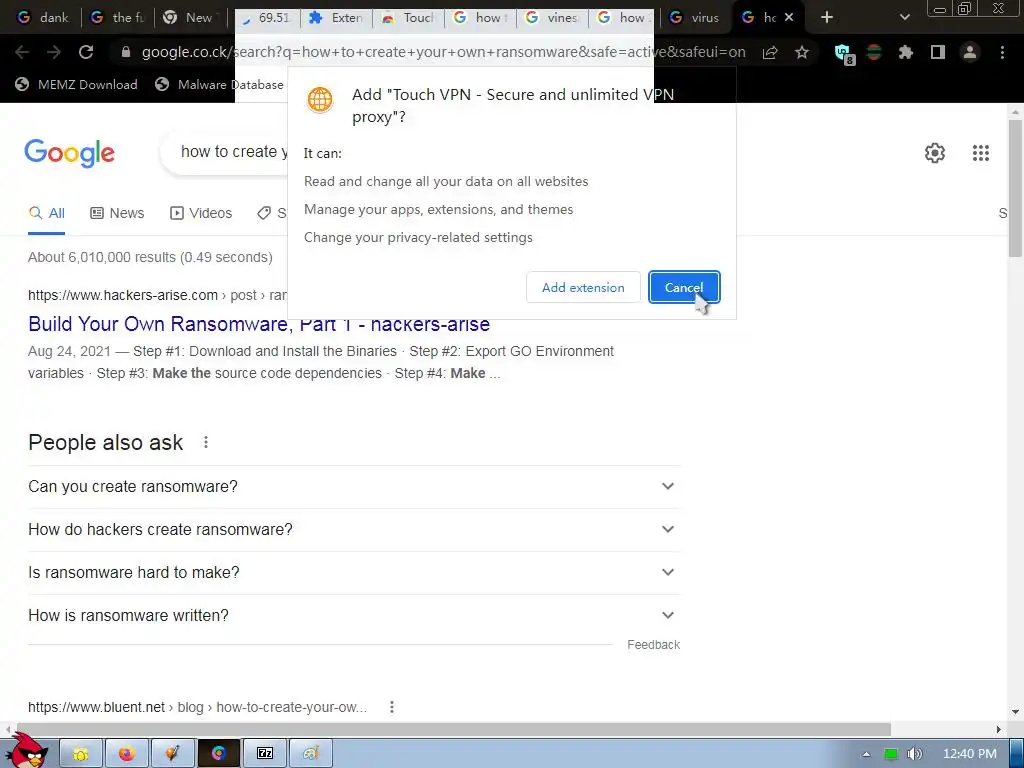Open more options for bluent.net result
Screen dimensions: 1024x768
pos(392,707)
